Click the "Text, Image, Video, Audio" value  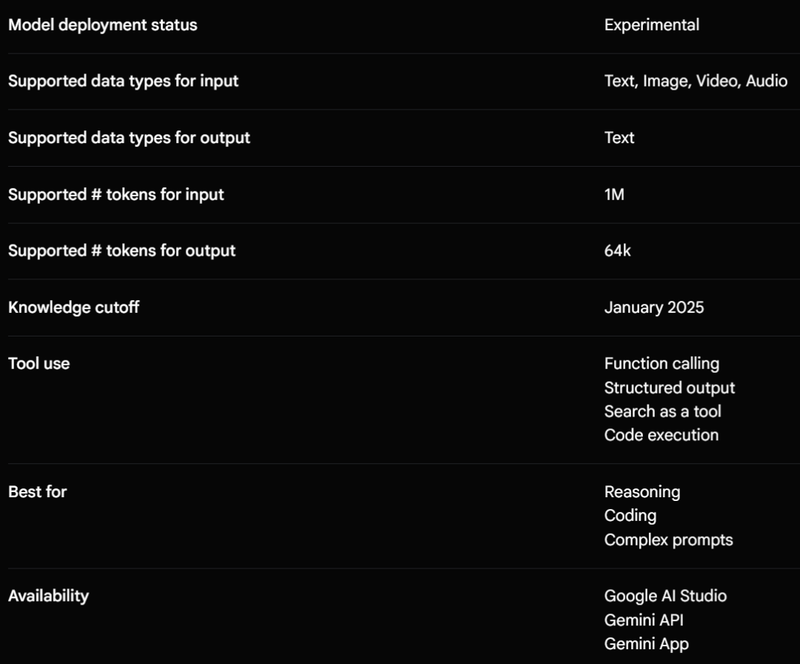point(695,81)
